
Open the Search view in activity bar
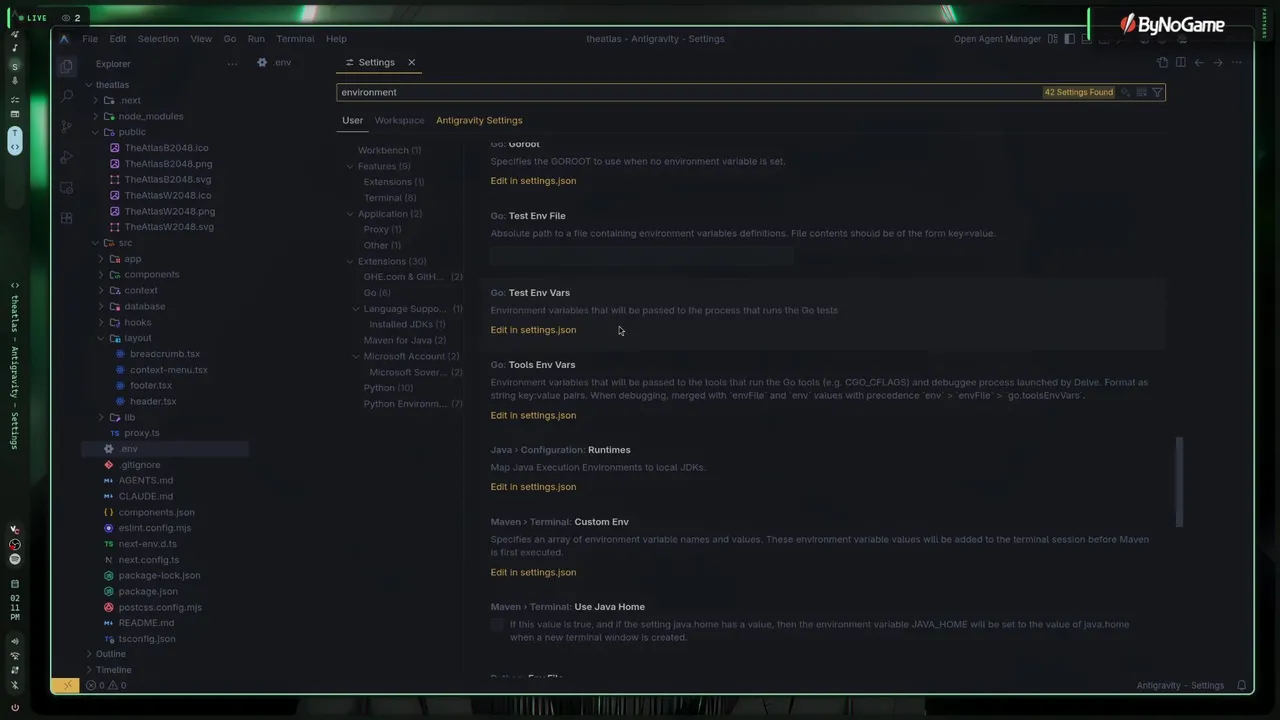click(66, 96)
